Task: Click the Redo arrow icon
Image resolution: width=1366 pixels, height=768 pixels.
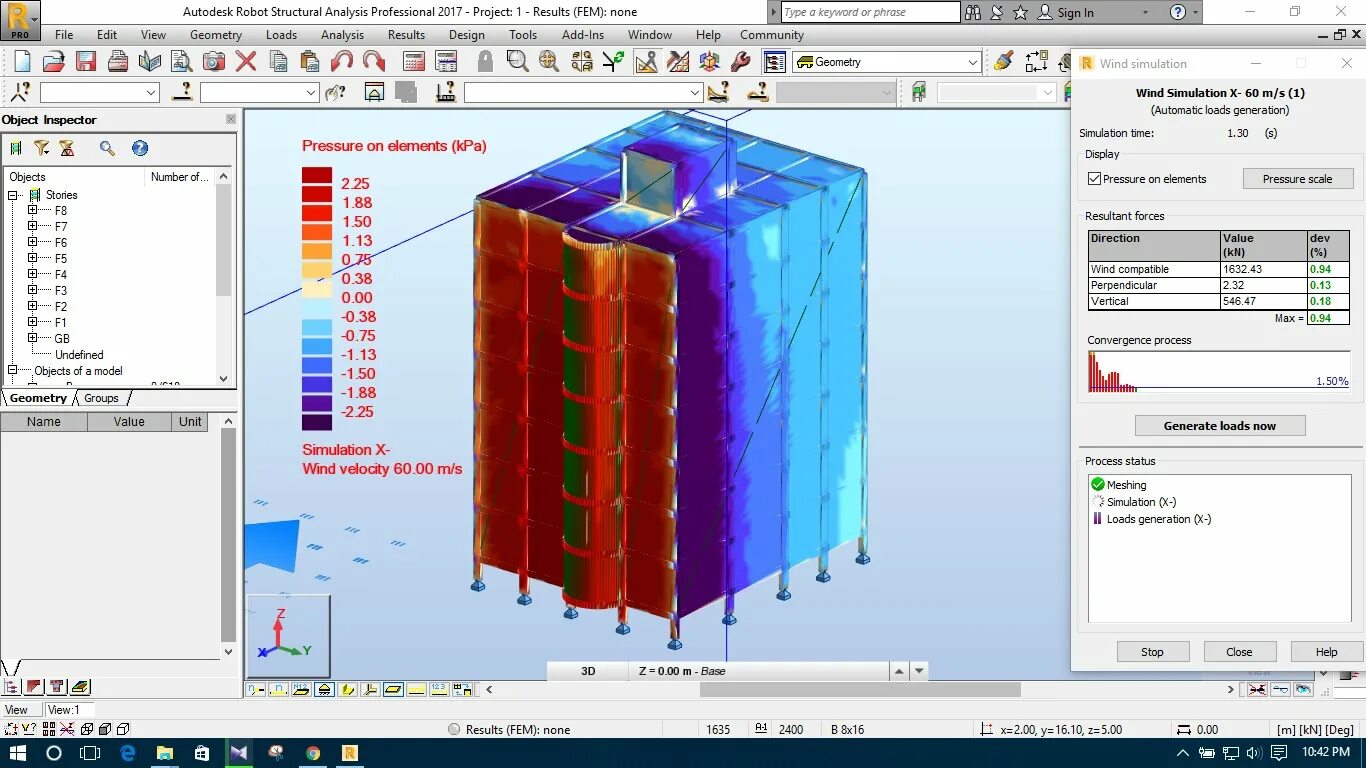Action: (x=374, y=61)
